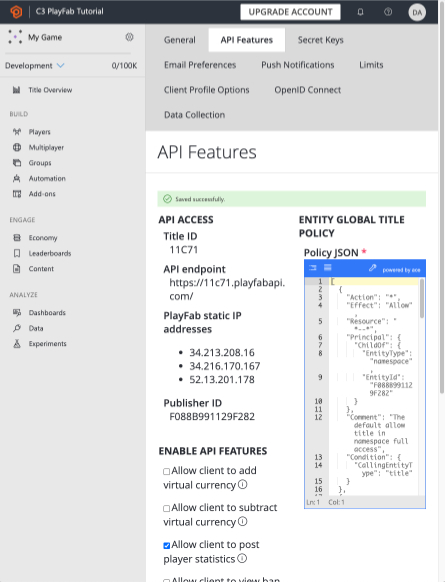
Task: Click info icon beside subtract virtual currency
Action: point(242,521)
